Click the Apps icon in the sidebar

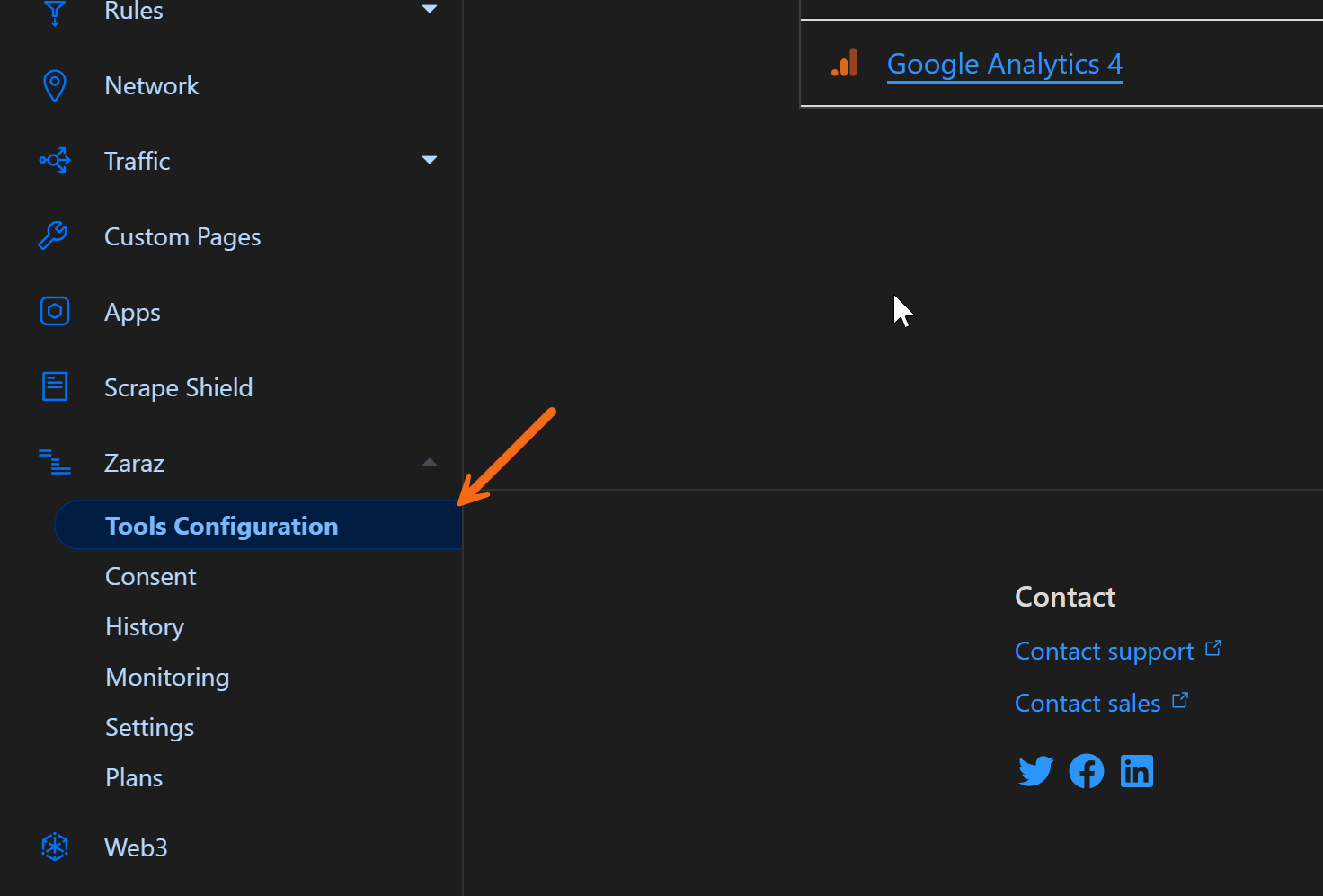pos(54,311)
